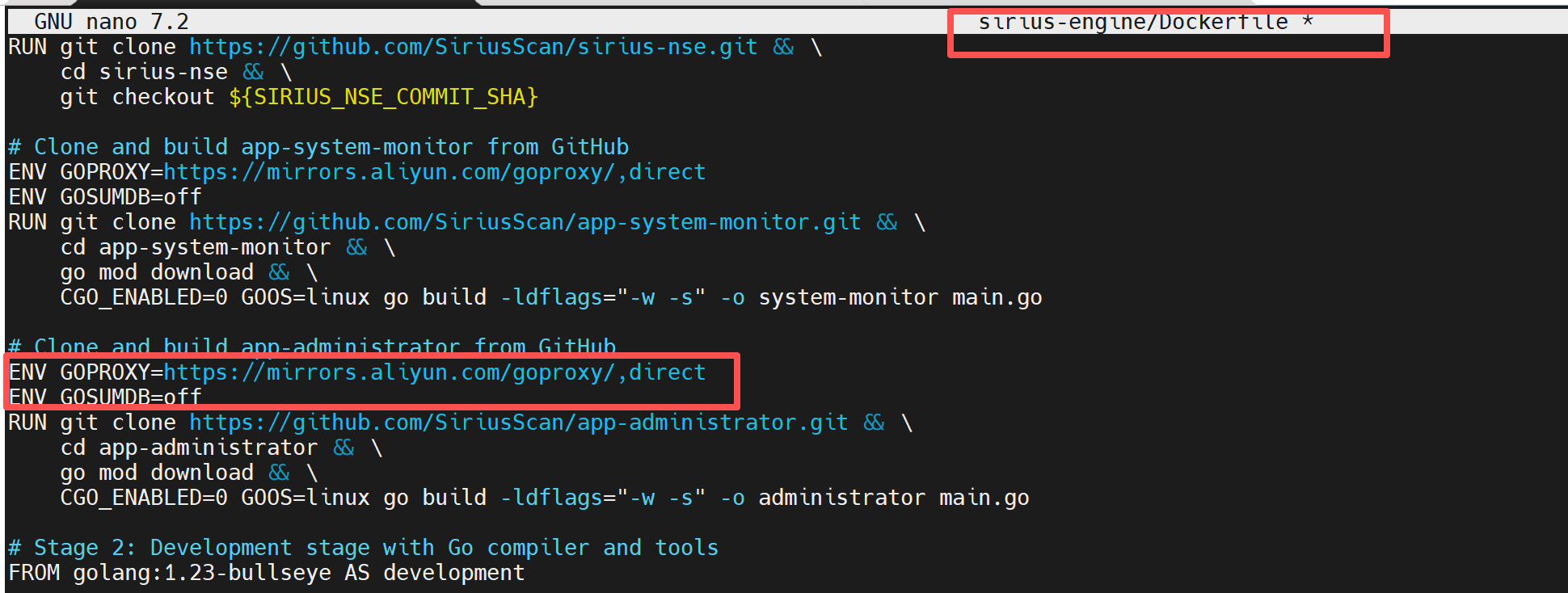Click 'git checkout' command text
Viewport: 1568px width, 593px height.
(x=137, y=97)
